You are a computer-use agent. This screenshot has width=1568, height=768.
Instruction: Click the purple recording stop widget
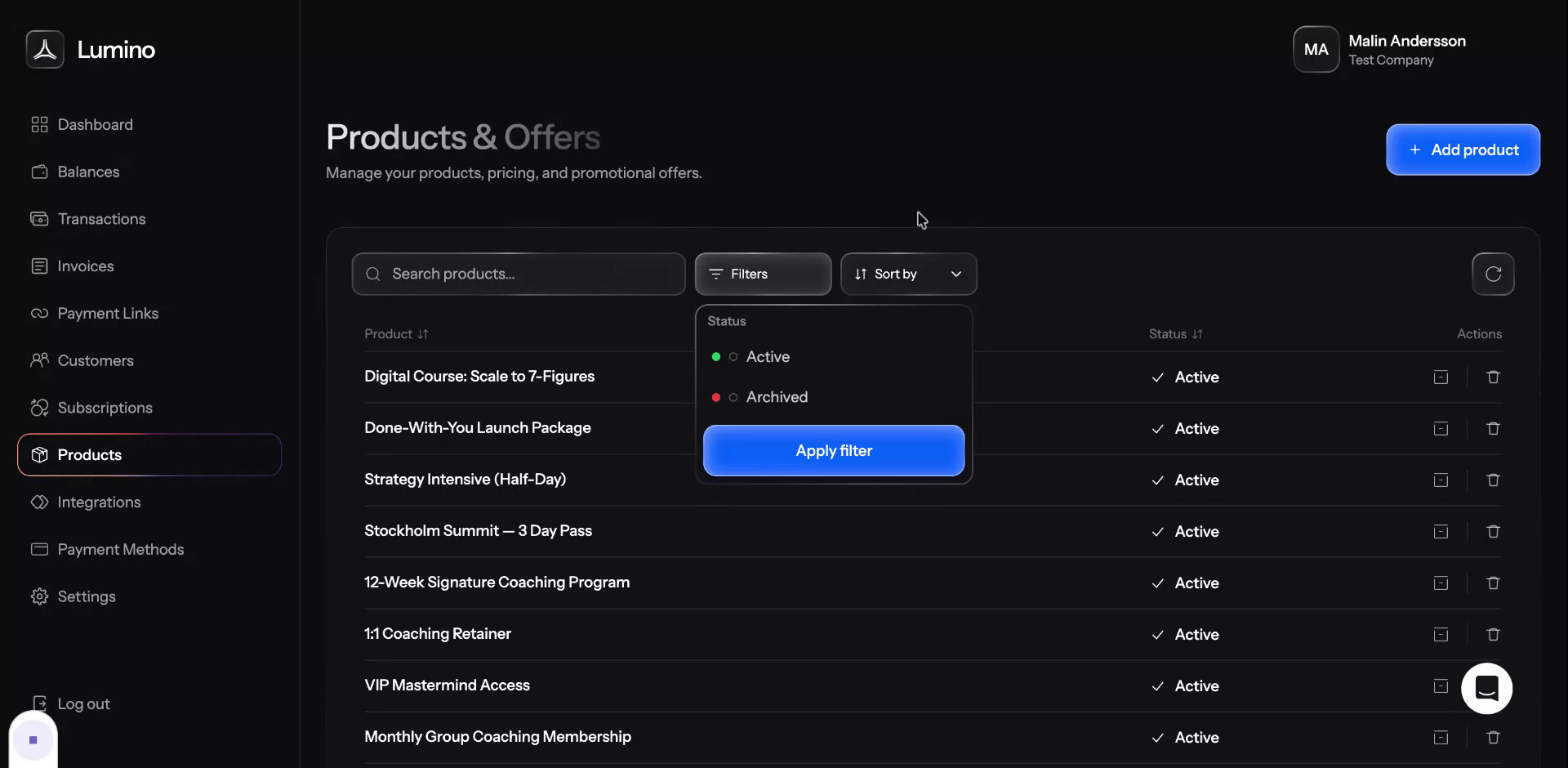[x=33, y=740]
